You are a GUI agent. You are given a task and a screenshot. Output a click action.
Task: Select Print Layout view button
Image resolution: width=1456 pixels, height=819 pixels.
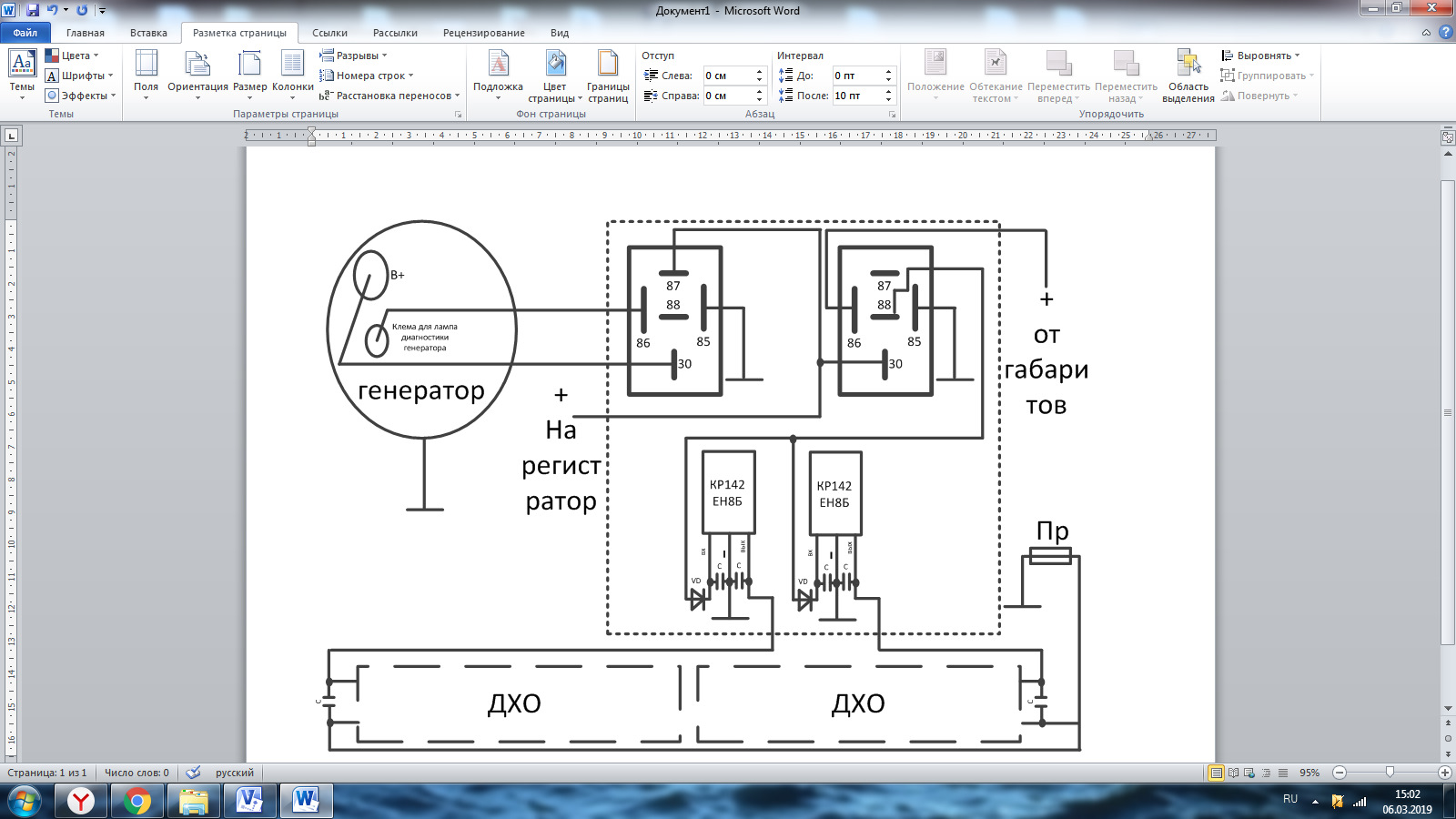click(x=1216, y=773)
